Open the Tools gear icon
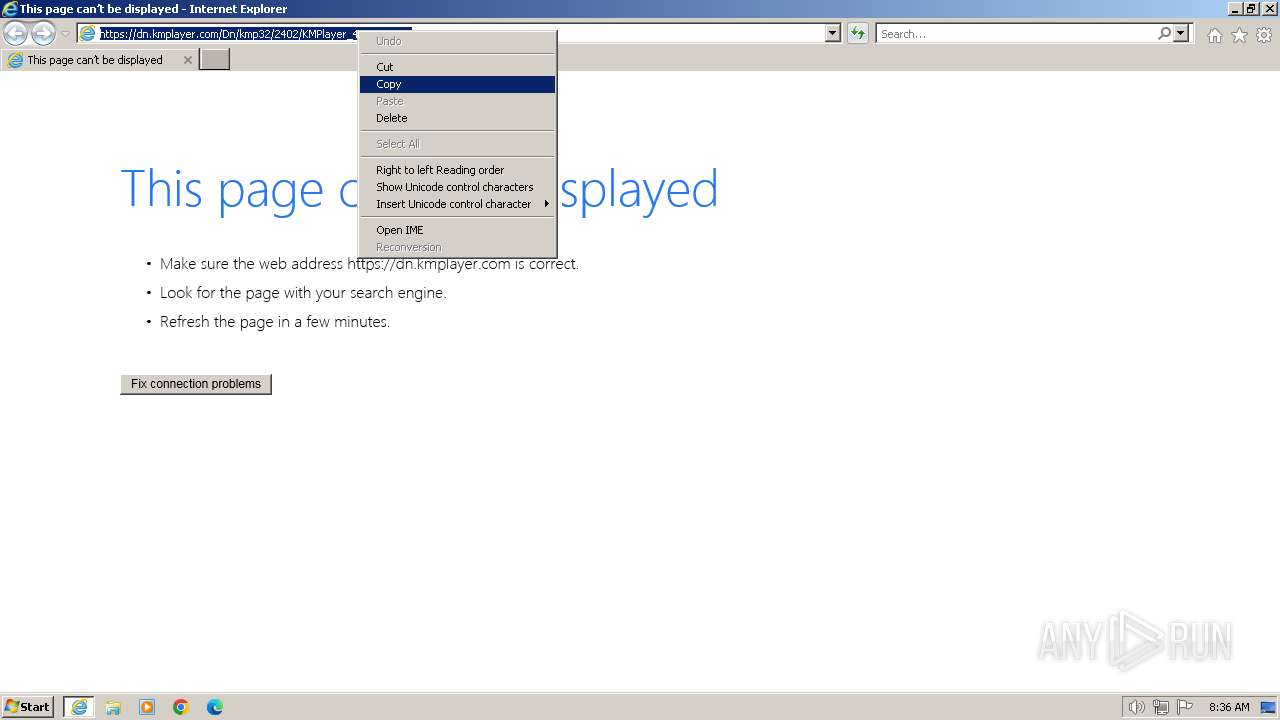 coord(1264,35)
